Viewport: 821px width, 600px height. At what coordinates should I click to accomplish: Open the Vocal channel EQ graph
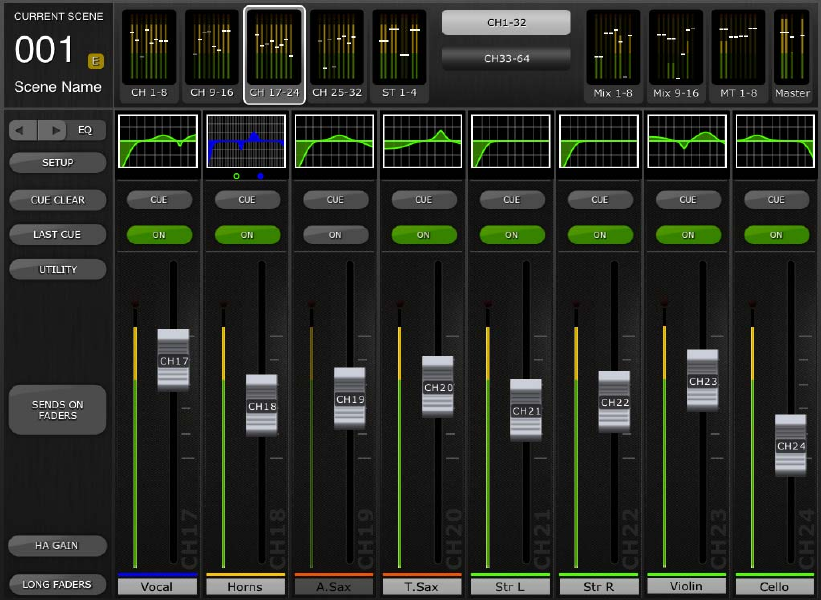click(x=158, y=140)
